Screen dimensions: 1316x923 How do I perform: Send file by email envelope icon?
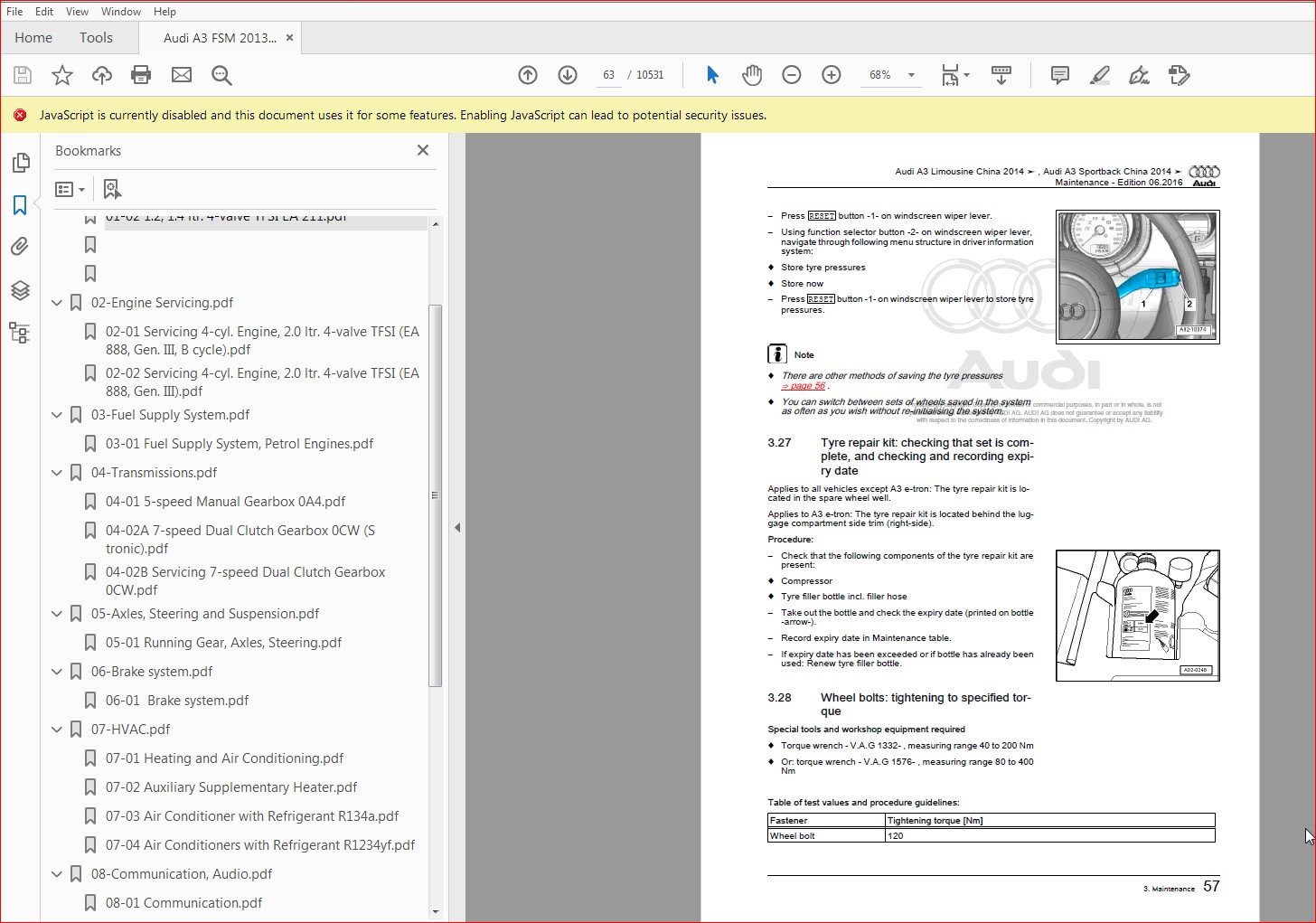pos(182,75)
